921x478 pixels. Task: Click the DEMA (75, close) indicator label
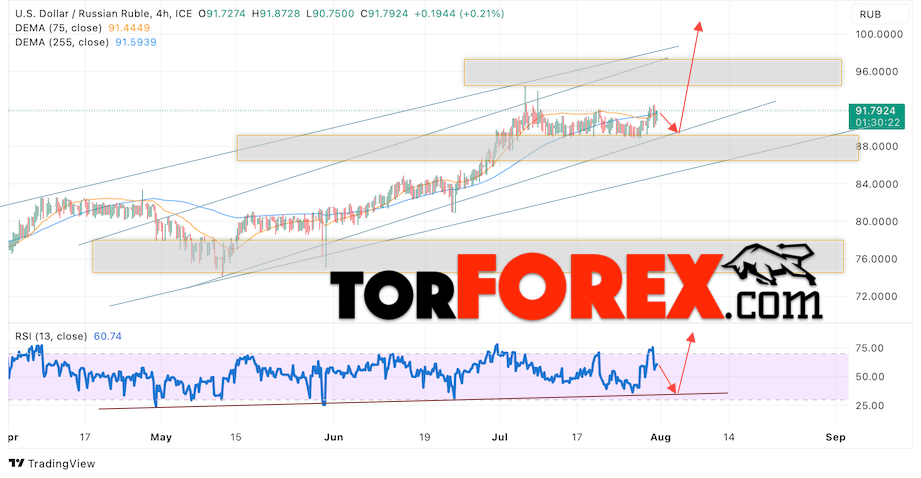[58, 28]
